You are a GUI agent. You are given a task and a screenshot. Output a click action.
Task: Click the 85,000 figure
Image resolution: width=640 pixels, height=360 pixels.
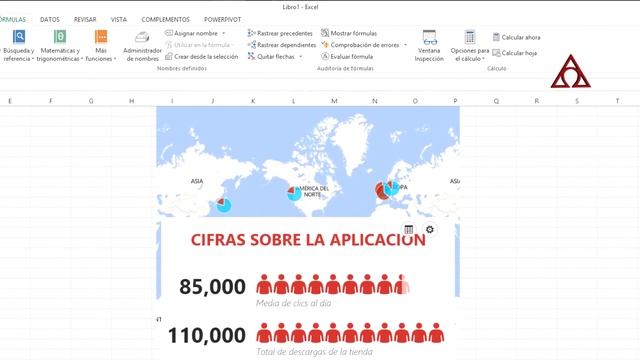(212, 287)
